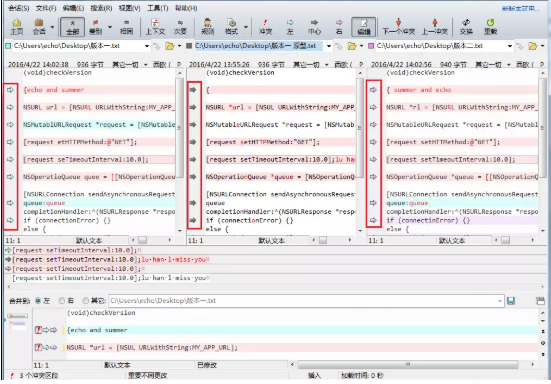Screen dimensions: 551x384
Task: Open the right pane 其它一切 dropdown
Action: point(492,64)
